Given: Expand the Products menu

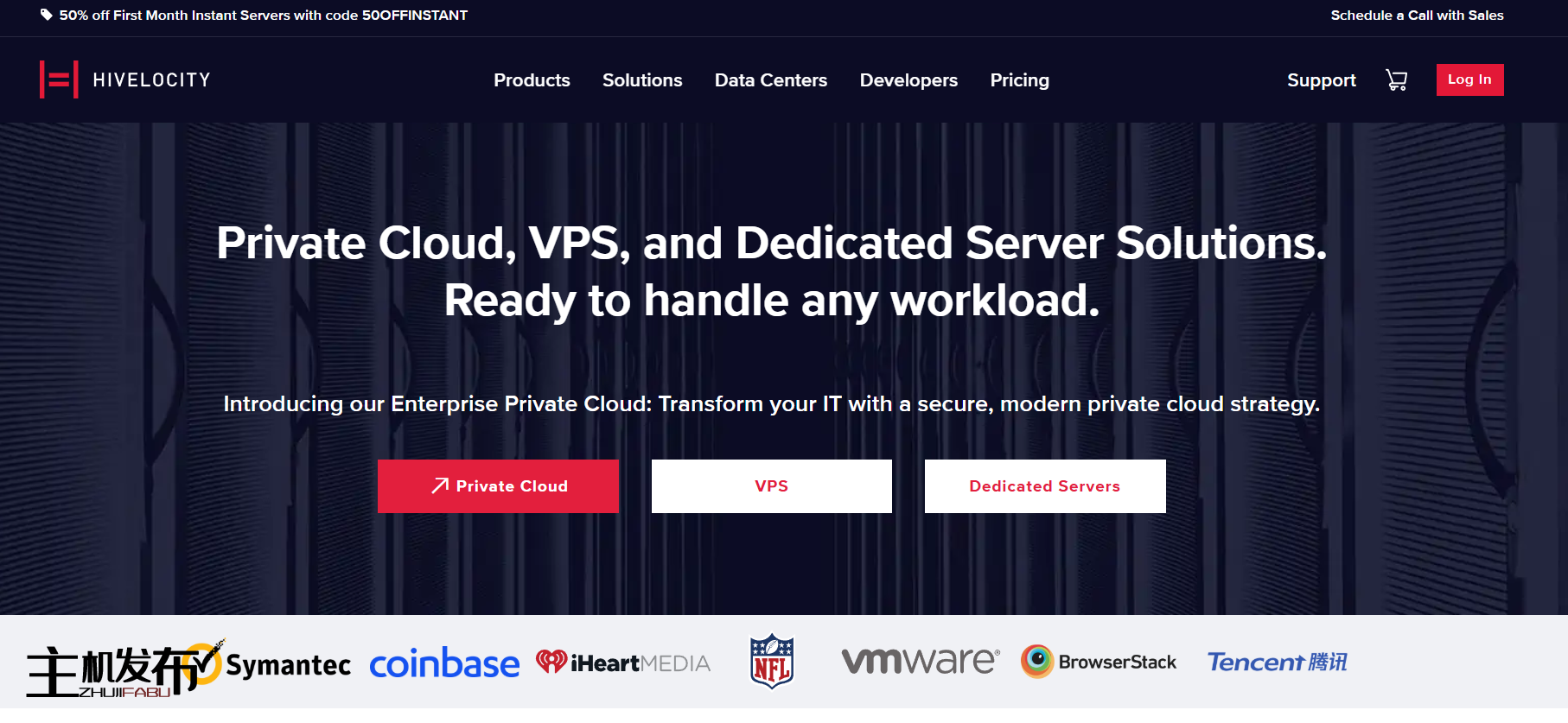Looking at the screenshot, I should [x=532, y=80].
